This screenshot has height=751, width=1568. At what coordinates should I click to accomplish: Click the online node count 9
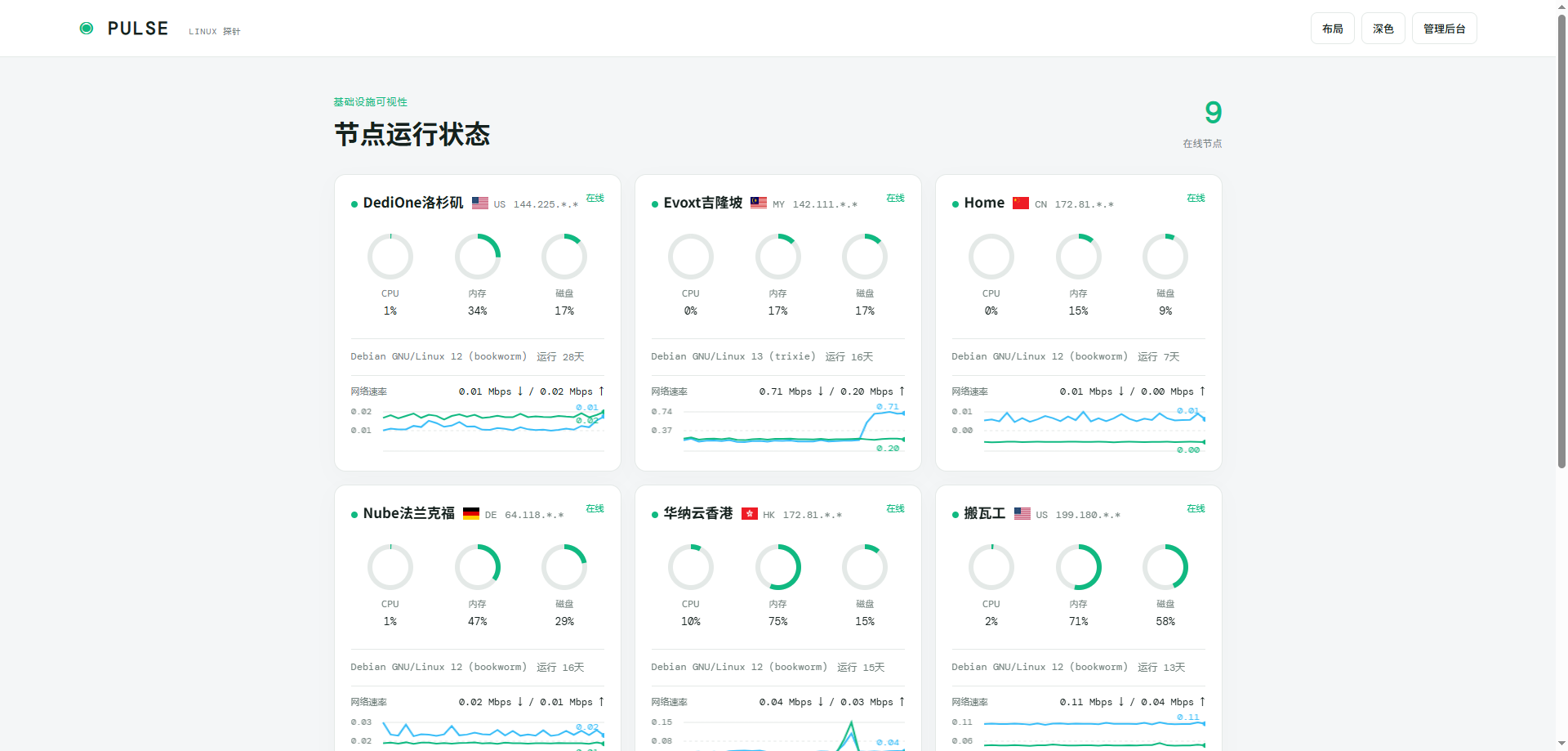1214,113
